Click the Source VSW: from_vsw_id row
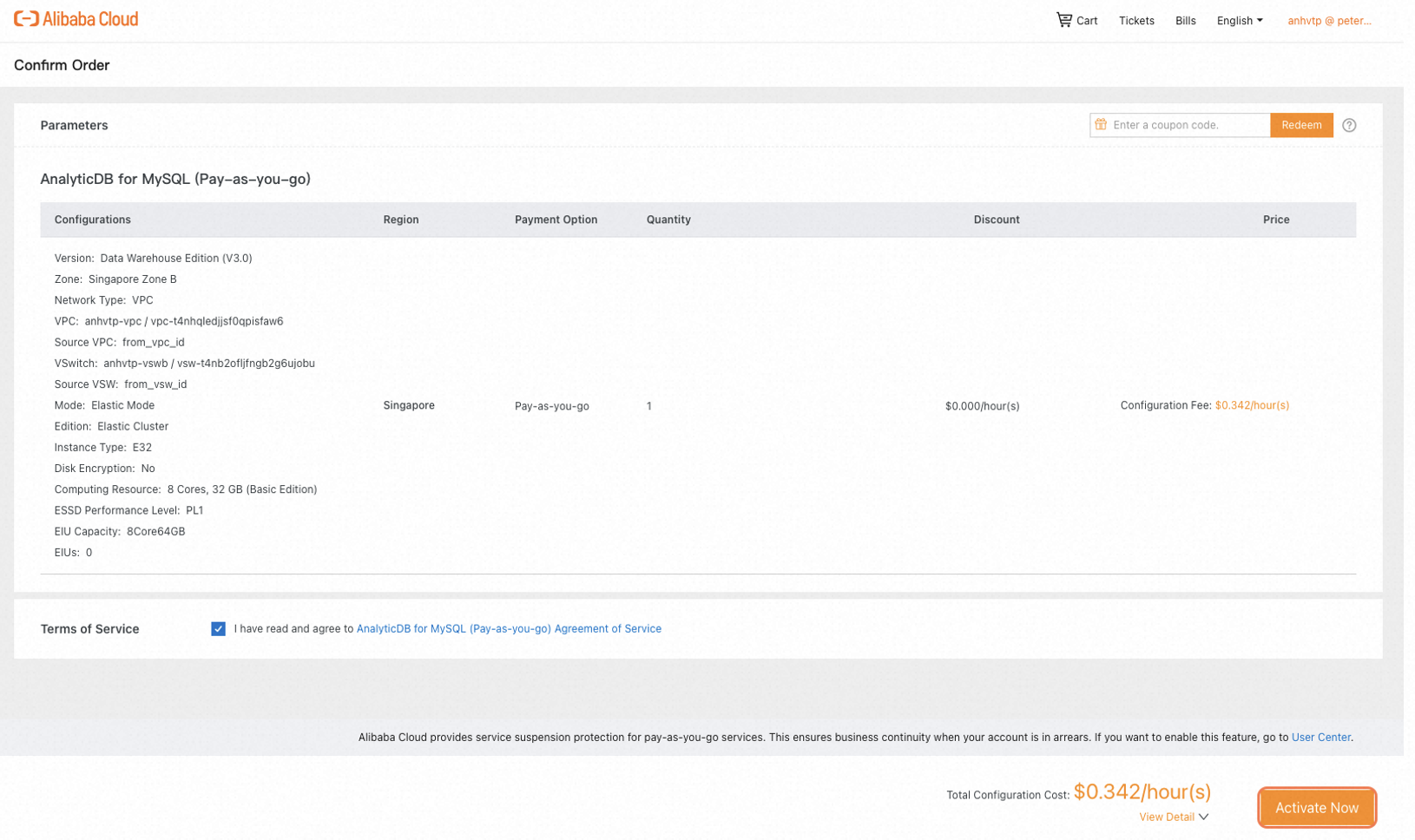Viewport: 1415px width, 840px height. coord(121,384)
